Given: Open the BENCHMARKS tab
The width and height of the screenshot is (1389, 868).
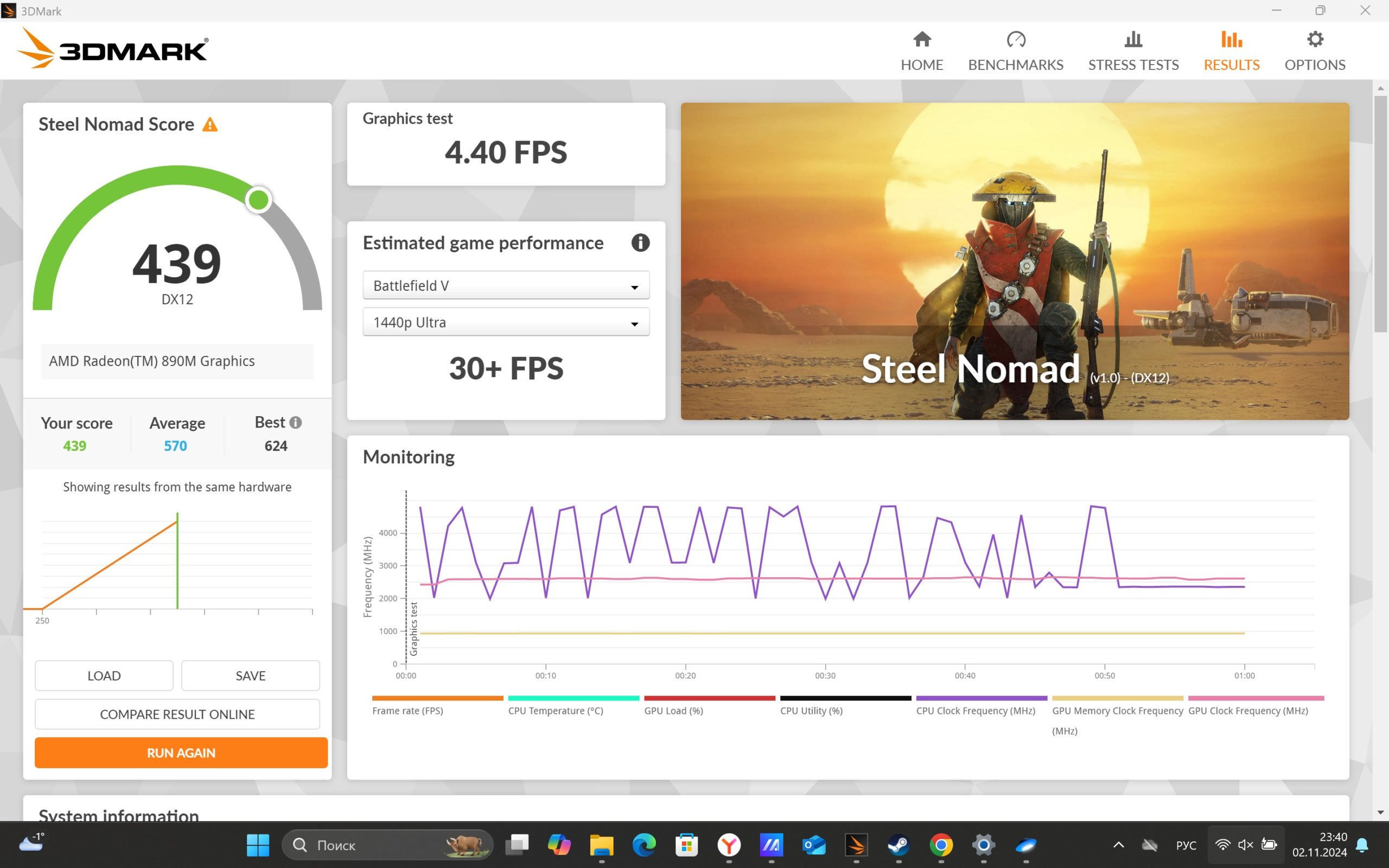Looking at the screenshot, I should click(1015, 51).
